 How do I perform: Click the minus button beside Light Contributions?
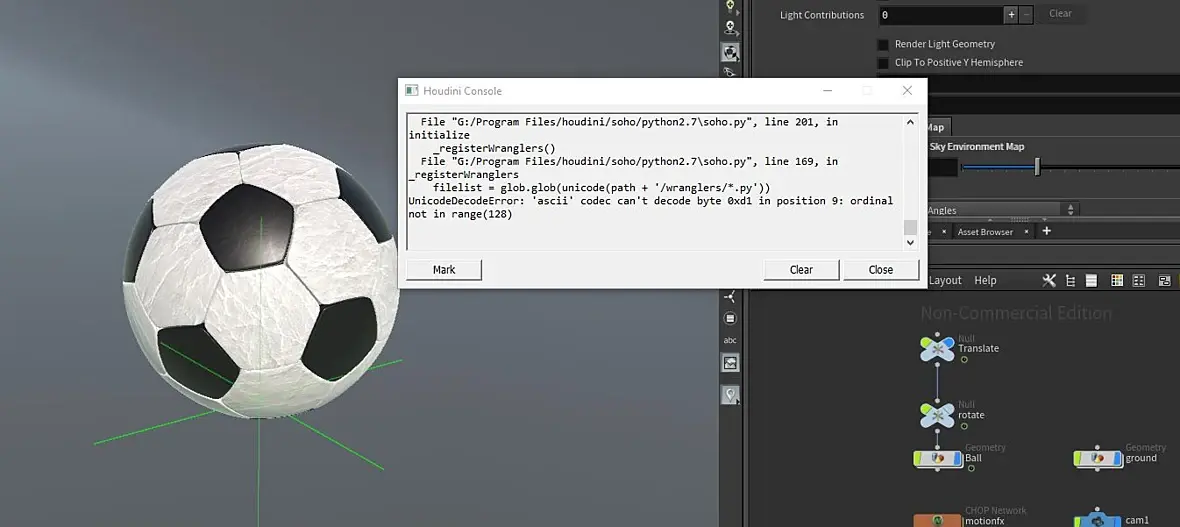coord(1026,14)
